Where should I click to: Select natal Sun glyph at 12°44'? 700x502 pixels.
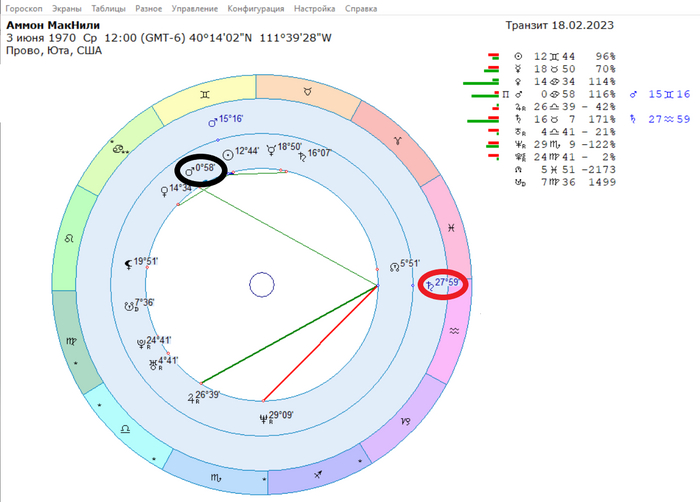228,155
